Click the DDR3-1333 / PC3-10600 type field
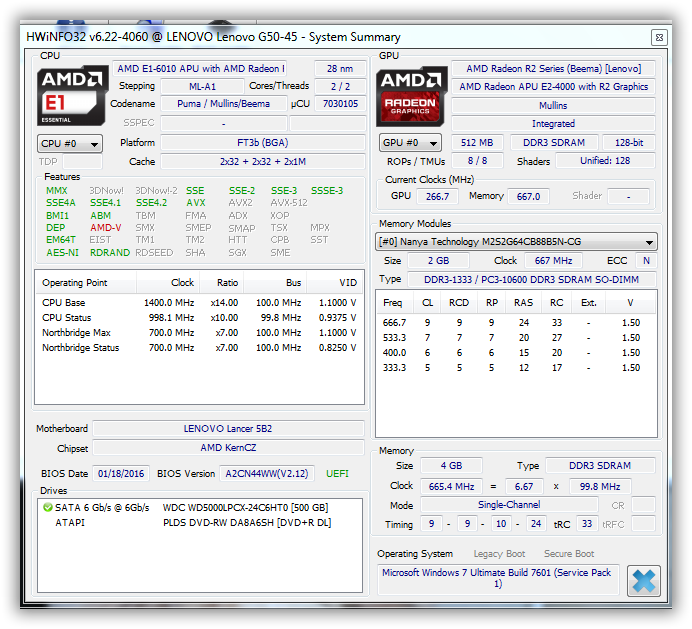Image resolution: width=692 pixels, height=629 pixels. [x=531, y=280]
